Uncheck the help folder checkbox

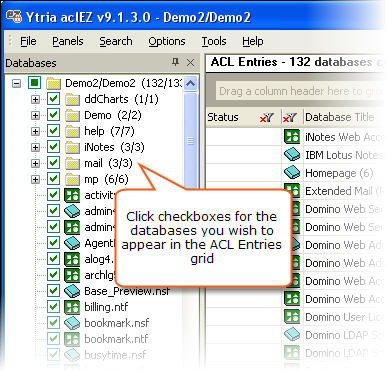pos(53,131)
